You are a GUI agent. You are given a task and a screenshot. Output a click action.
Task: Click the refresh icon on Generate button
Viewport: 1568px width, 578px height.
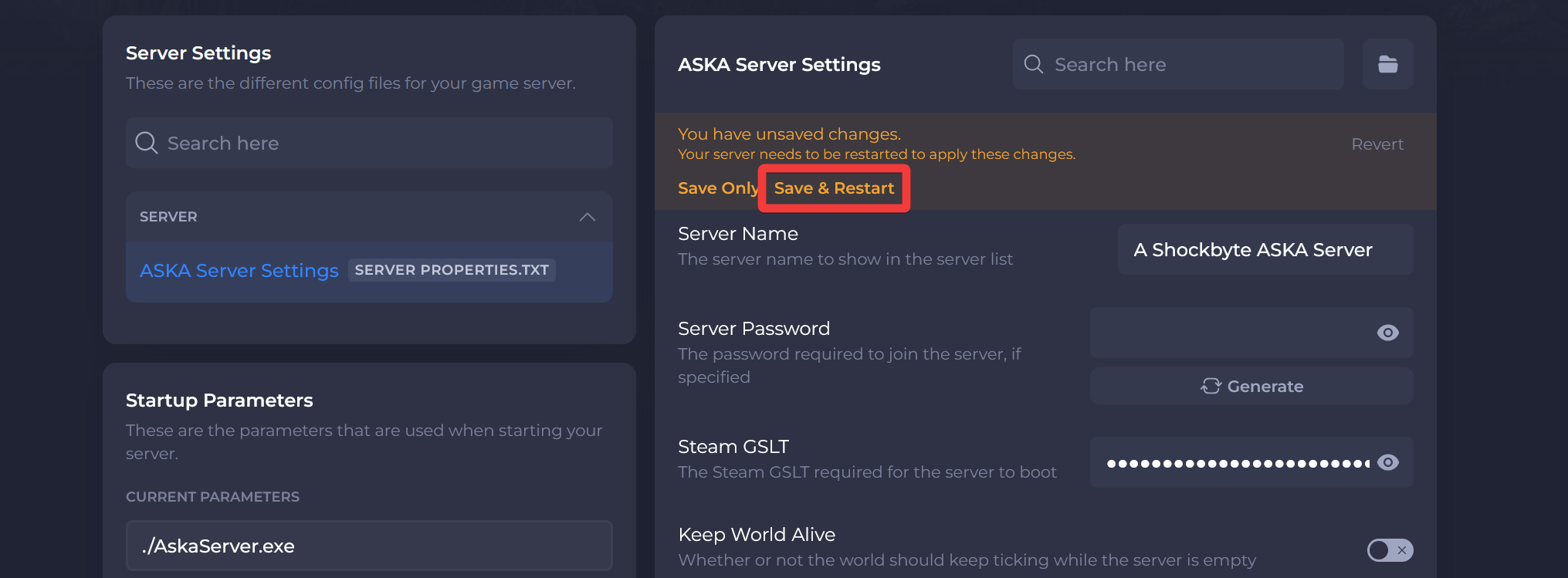[x=1211, y=386]
